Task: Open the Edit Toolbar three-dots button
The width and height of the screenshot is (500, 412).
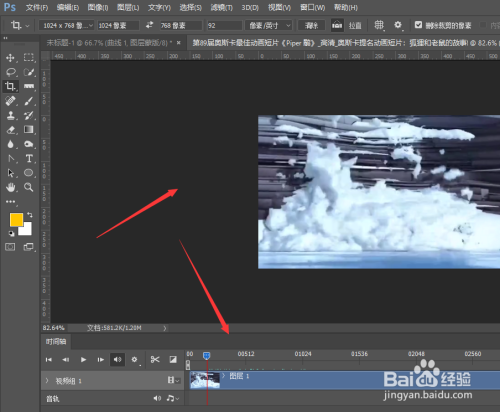Action: tap(10, 202)
